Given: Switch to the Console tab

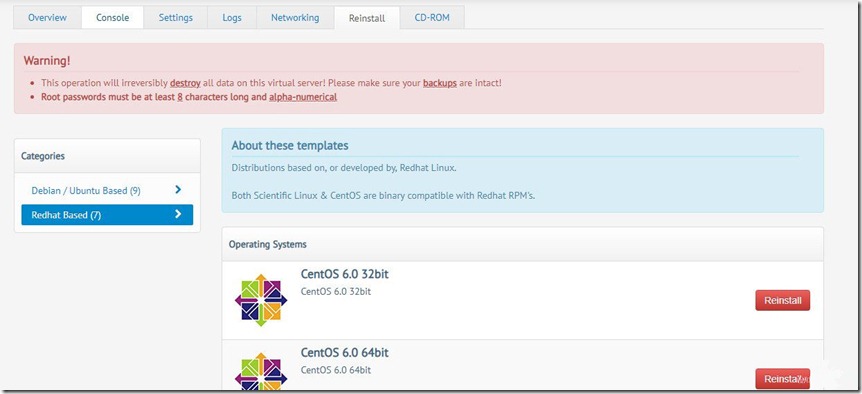Looking at the screenshot, I should tap(113, 18).
